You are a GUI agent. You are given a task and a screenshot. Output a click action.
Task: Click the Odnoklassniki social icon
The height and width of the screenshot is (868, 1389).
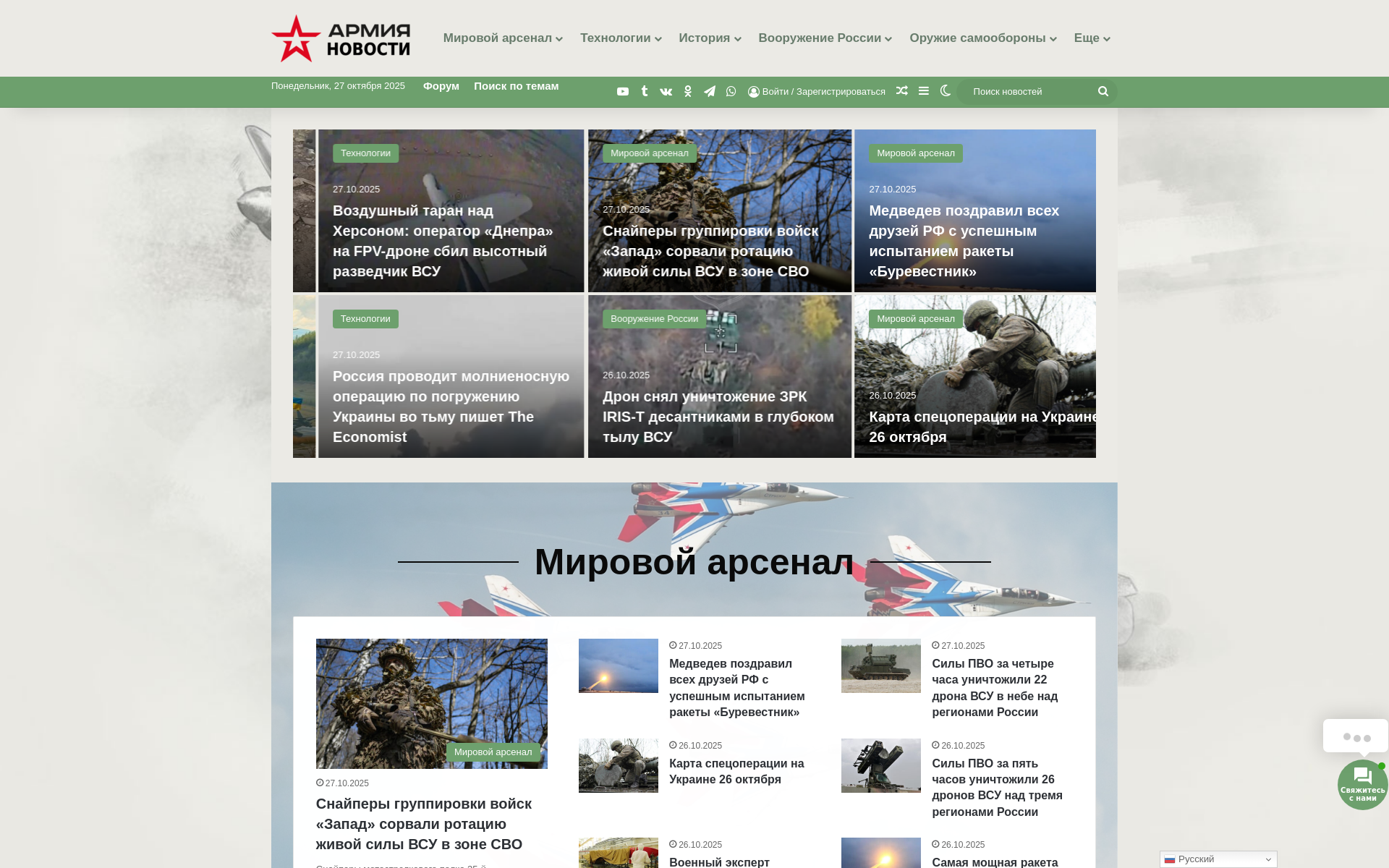pyautogui.click(x=688, y=92)
